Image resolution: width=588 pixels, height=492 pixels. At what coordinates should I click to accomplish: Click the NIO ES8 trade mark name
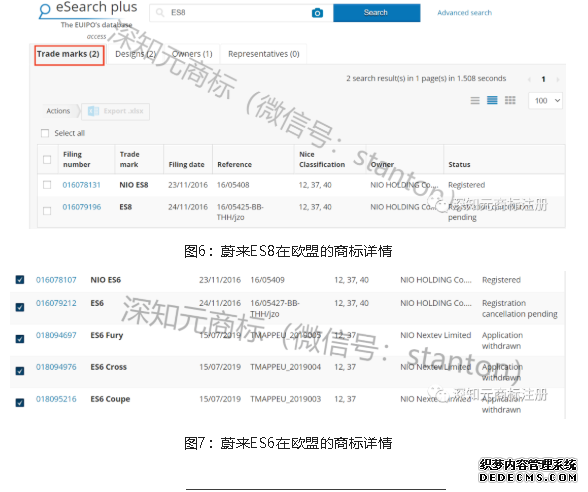pyautogui.click(x=134, y=185)
